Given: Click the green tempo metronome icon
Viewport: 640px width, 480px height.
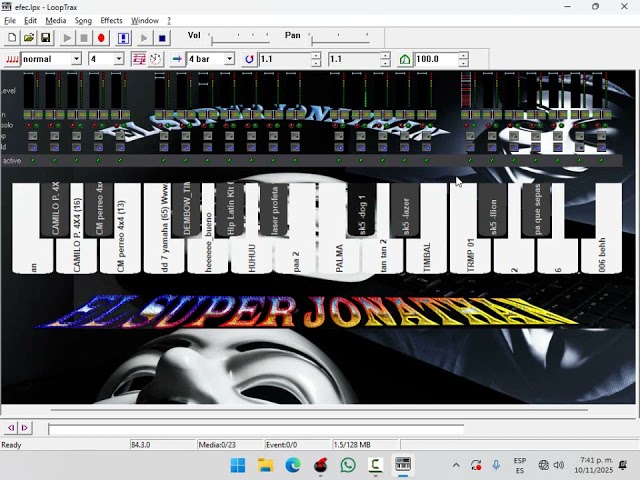Looking at the screenshot, I should point(404,59).
